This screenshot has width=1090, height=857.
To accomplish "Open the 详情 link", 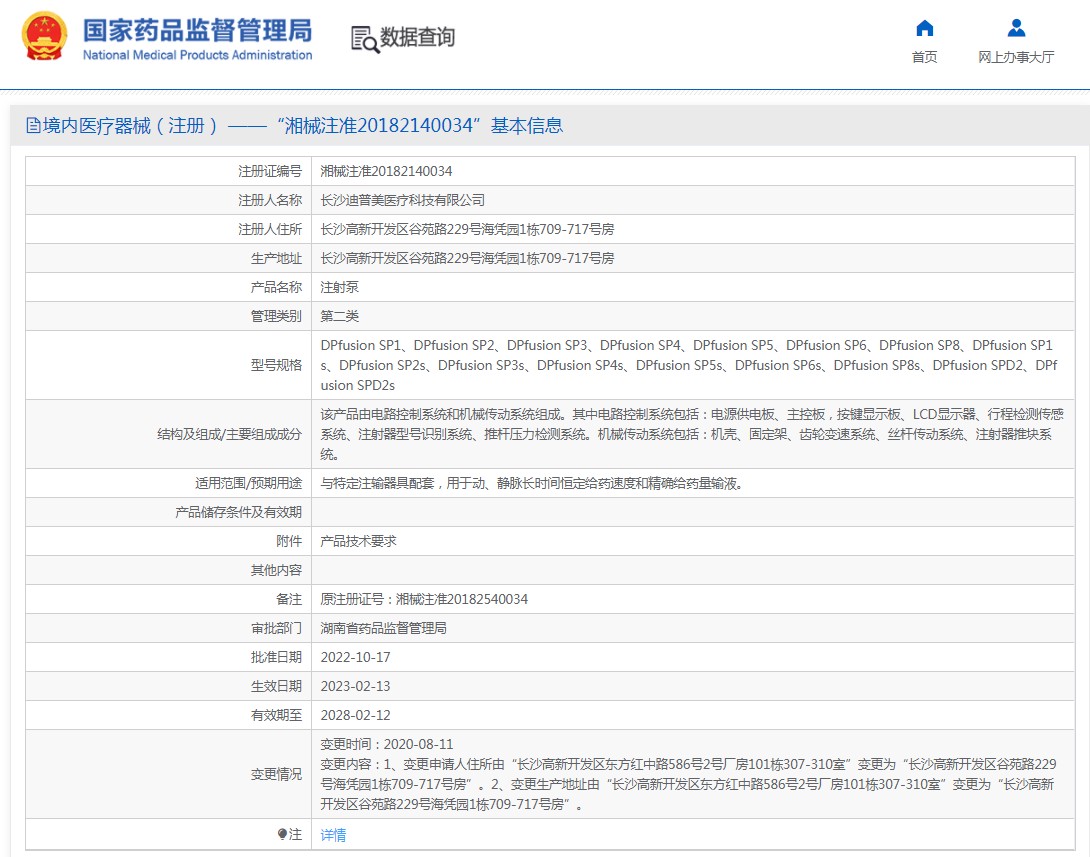I will point(333,835).
